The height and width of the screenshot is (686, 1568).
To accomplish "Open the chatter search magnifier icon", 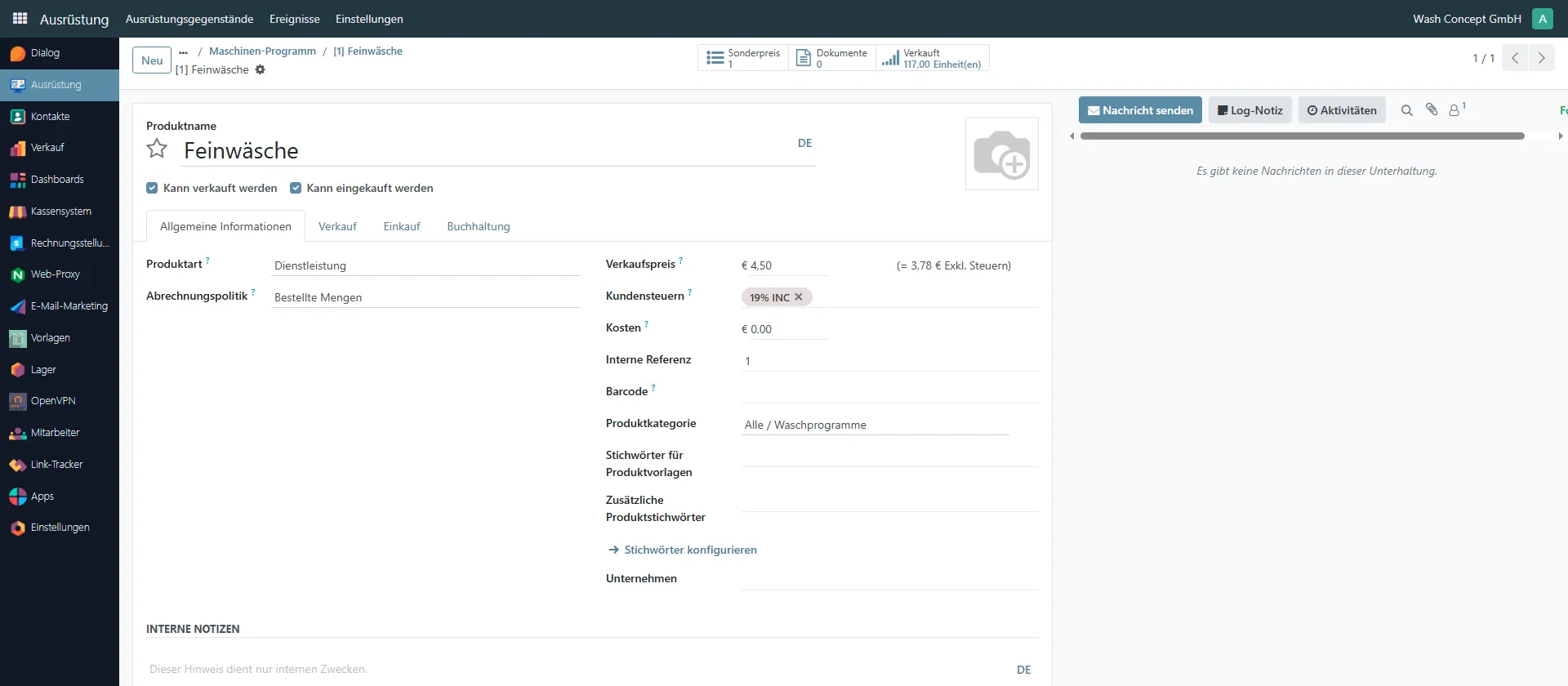I will click(1406, 110).
